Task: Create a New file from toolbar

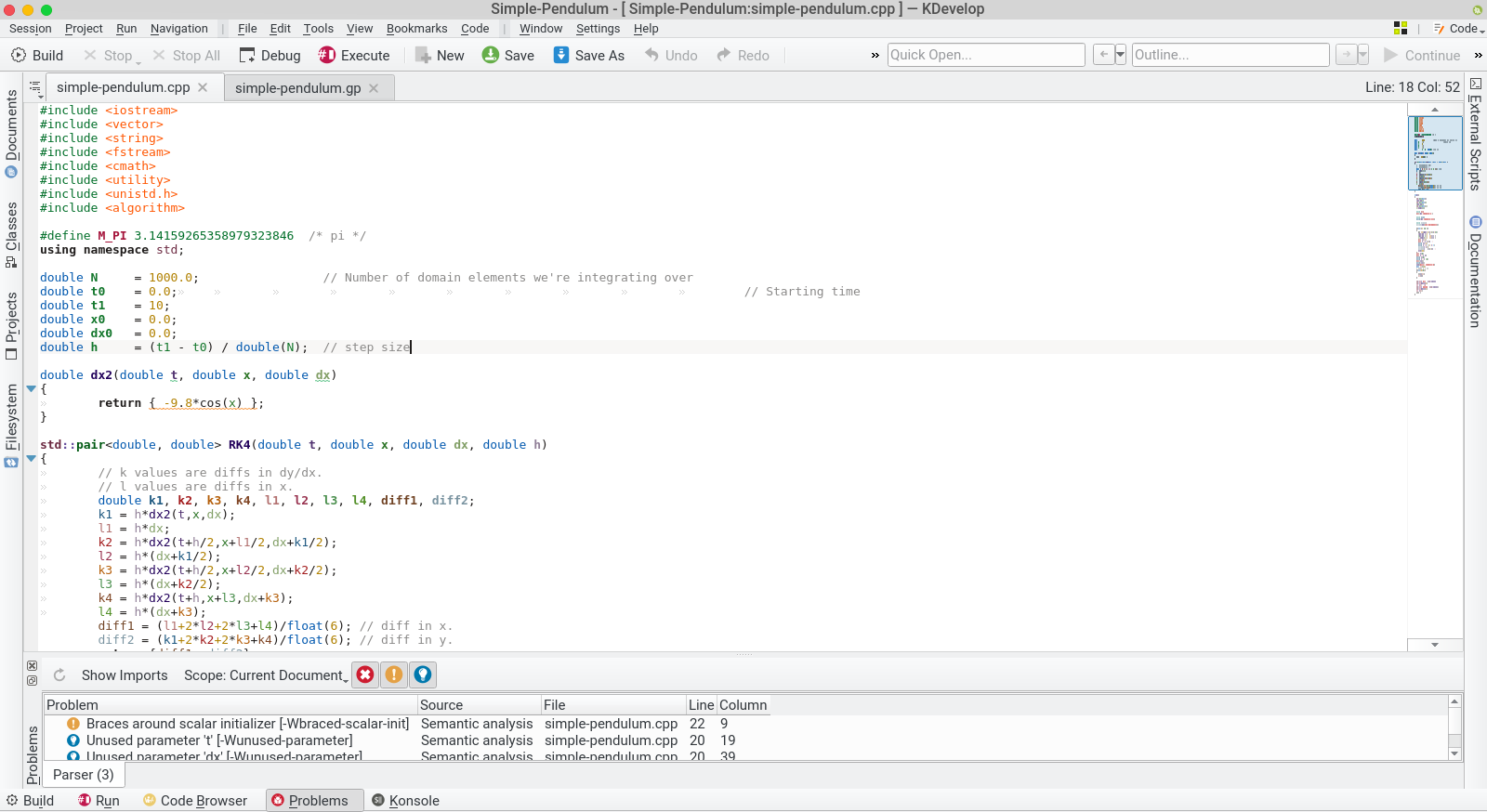Action: 440,56
